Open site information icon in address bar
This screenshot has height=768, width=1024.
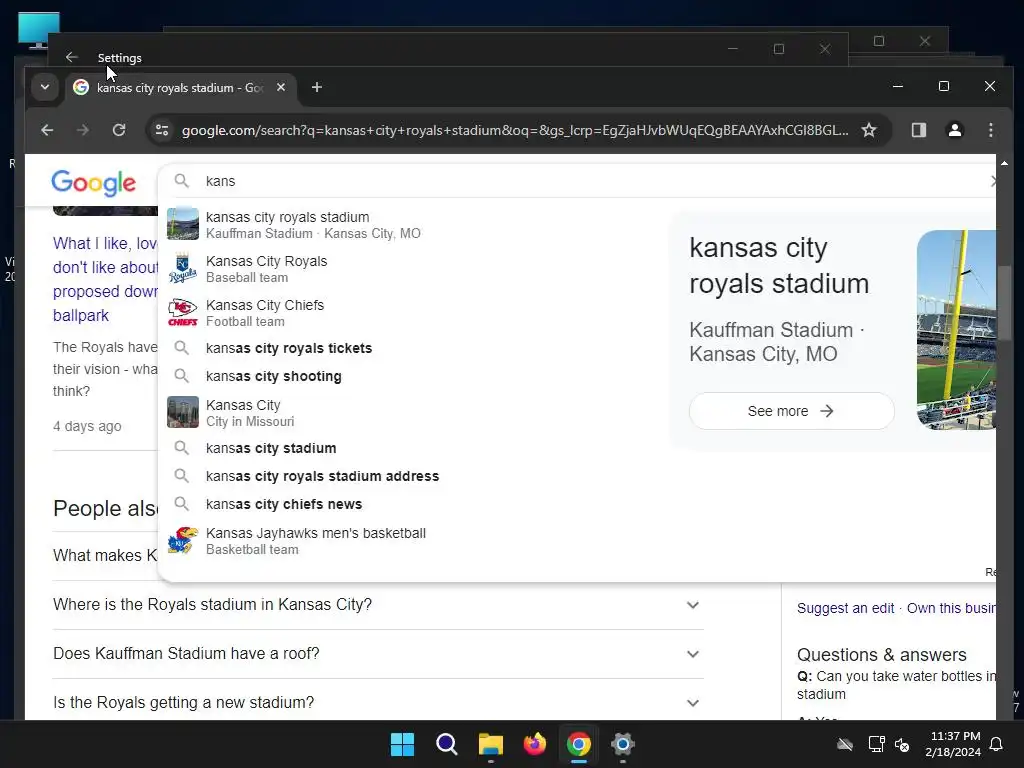point(162,130)
